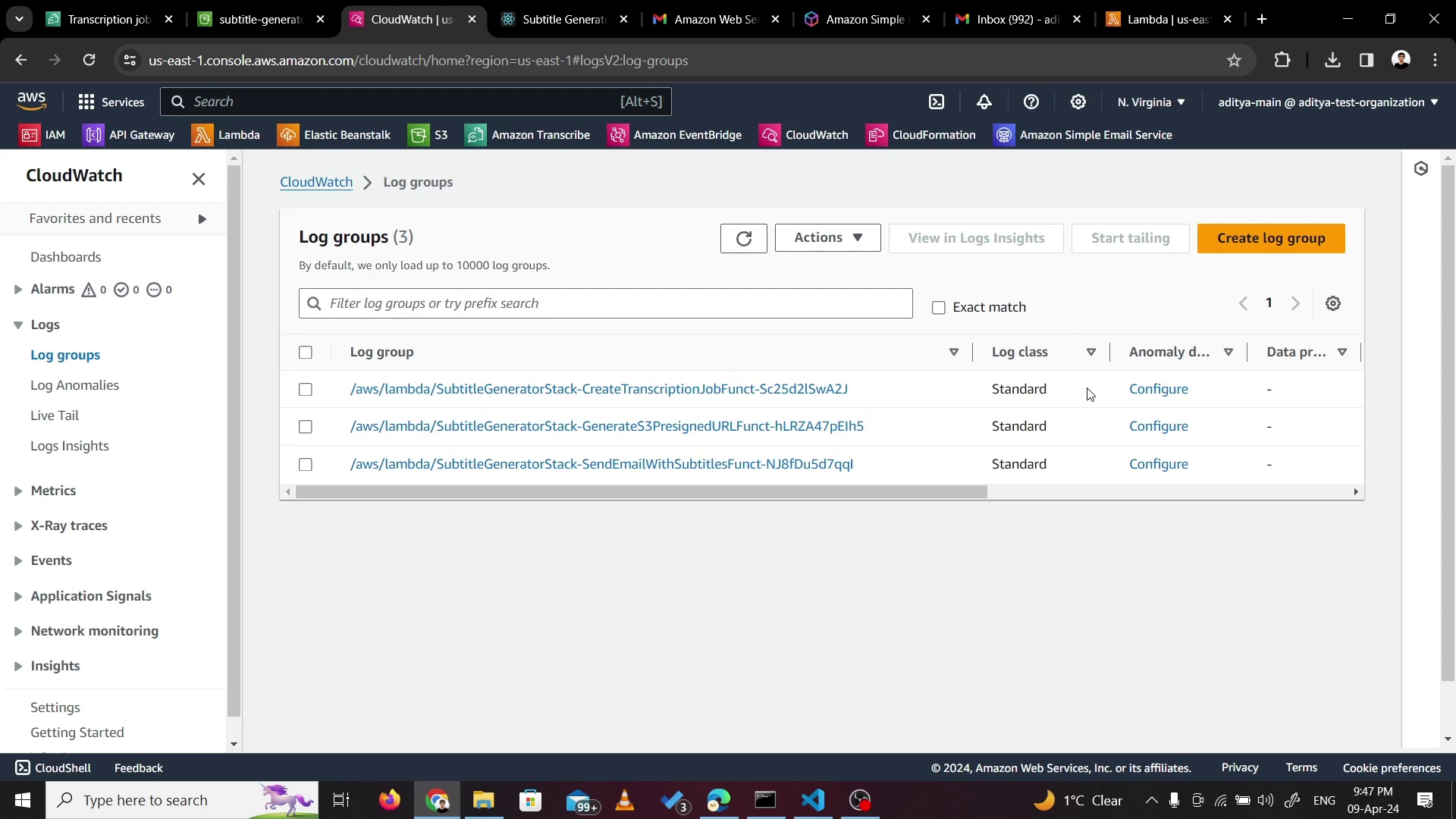The width and height of the screenshot is (1456, 819).
Task: Click the horizontal scrollbar under the log groups table
Action: tap(641, 492)
